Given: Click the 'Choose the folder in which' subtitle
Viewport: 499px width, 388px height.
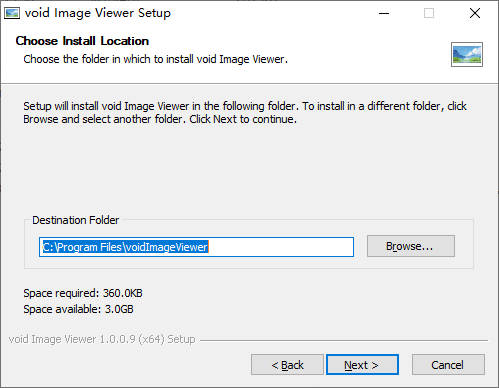Looking at the screenshot, I should [155, 59].
